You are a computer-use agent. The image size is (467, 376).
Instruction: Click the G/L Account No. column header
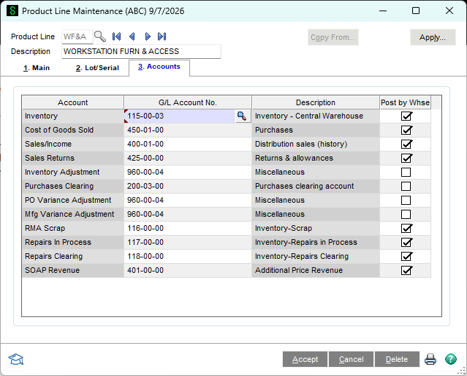click(187, 102)
